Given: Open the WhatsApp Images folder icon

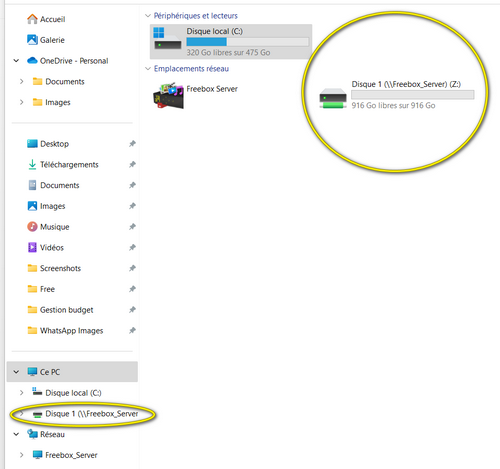Looking at the screenshot, I should 32,330.
